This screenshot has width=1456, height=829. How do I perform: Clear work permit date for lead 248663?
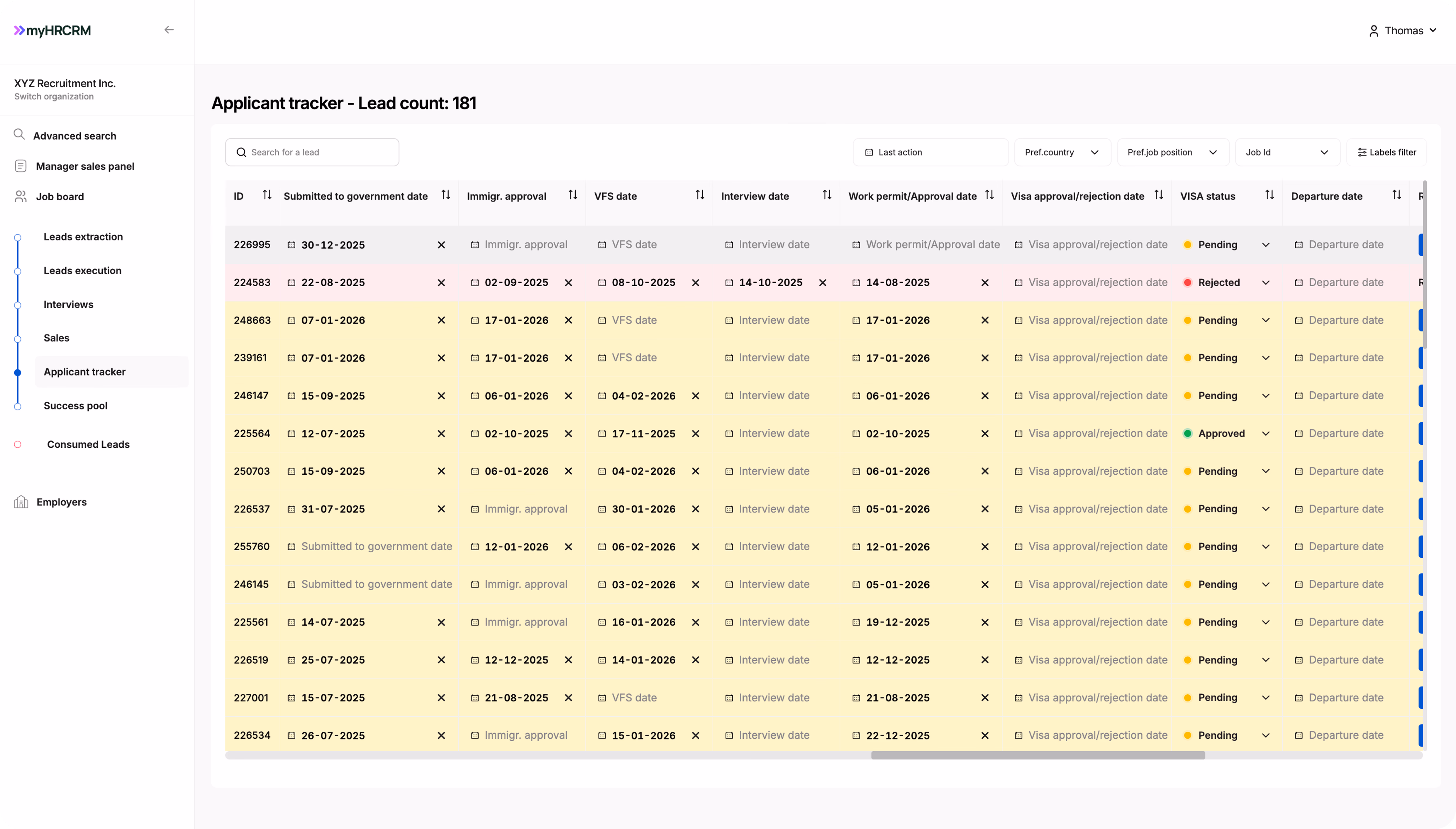coord(985,321)
